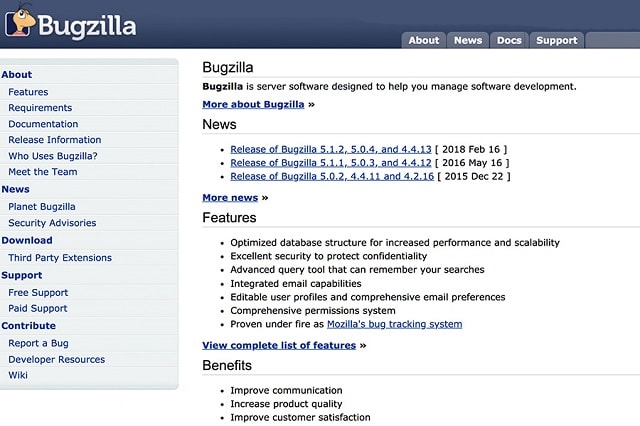Open the News tab in header
The height and width of the screenshot is (426, 640).
point(468,40)
